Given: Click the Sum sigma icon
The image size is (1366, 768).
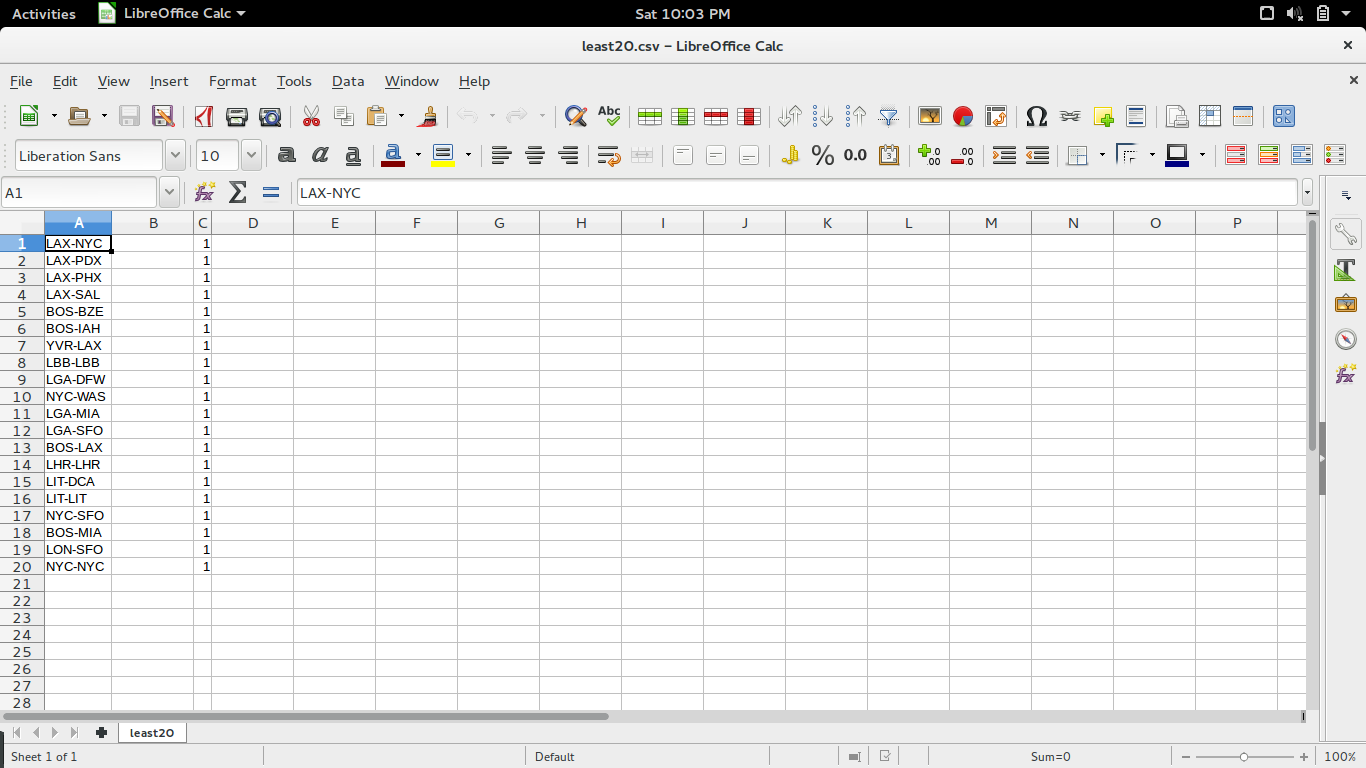Looking at the screenshot, I should point(238,192).
